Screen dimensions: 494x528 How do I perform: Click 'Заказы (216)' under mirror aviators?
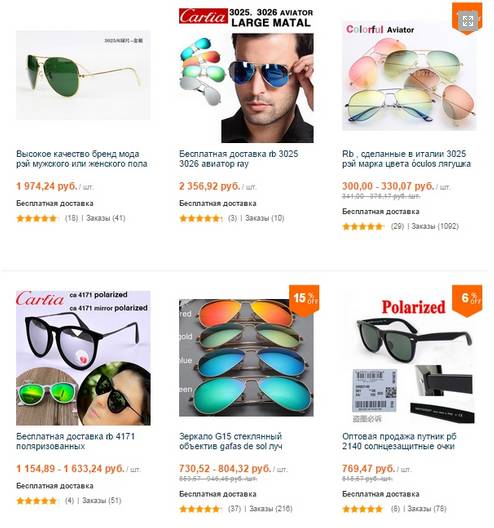coord(271,508)
